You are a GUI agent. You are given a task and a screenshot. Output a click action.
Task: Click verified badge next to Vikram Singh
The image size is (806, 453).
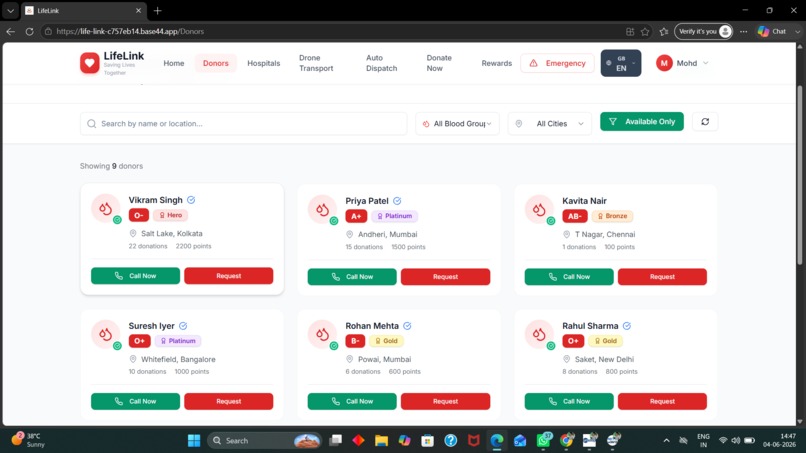click(x=191, y=200)
